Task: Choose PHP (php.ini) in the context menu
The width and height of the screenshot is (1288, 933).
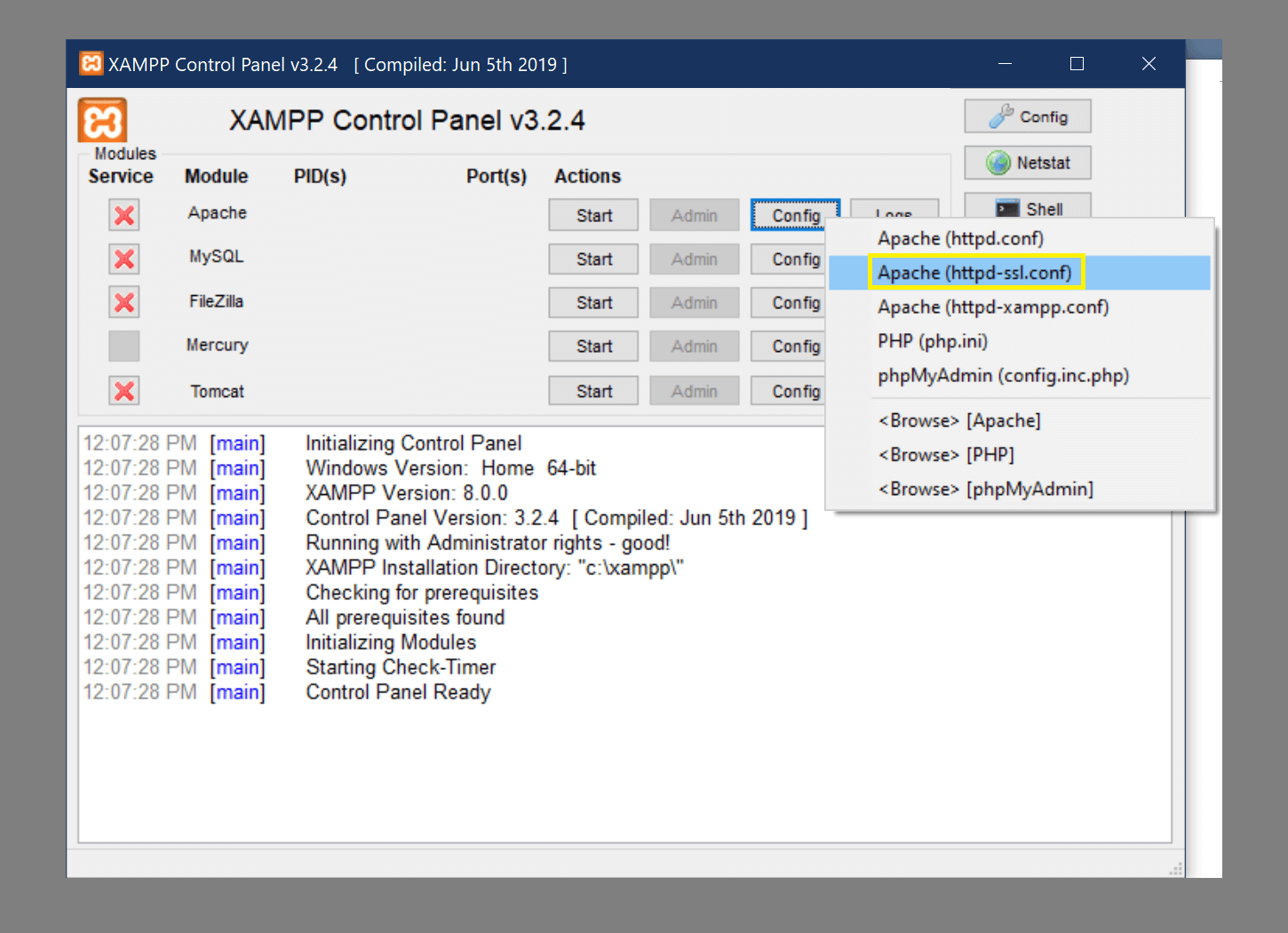Action: click(932, 340)
